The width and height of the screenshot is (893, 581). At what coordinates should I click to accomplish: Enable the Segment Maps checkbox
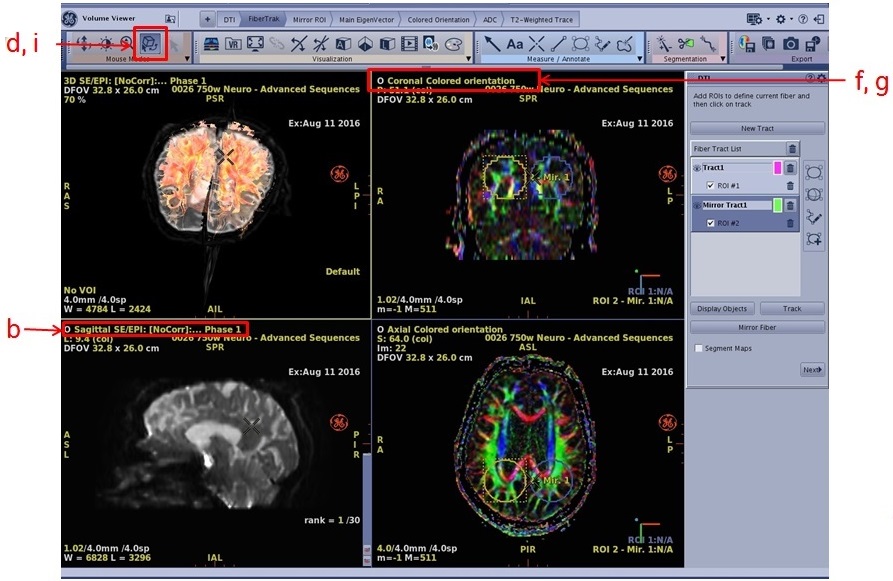(698, 348)
